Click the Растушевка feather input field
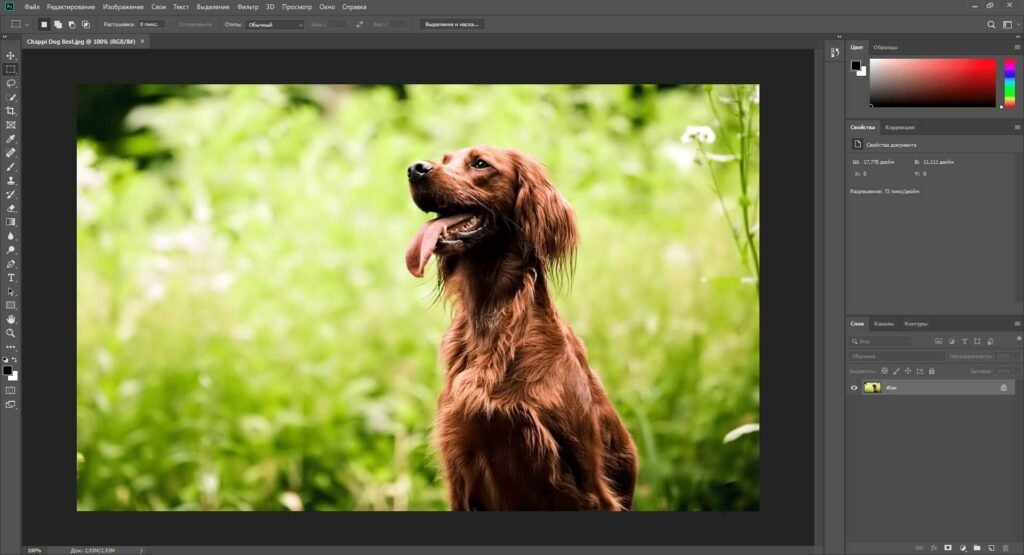 tap(151, 25)
